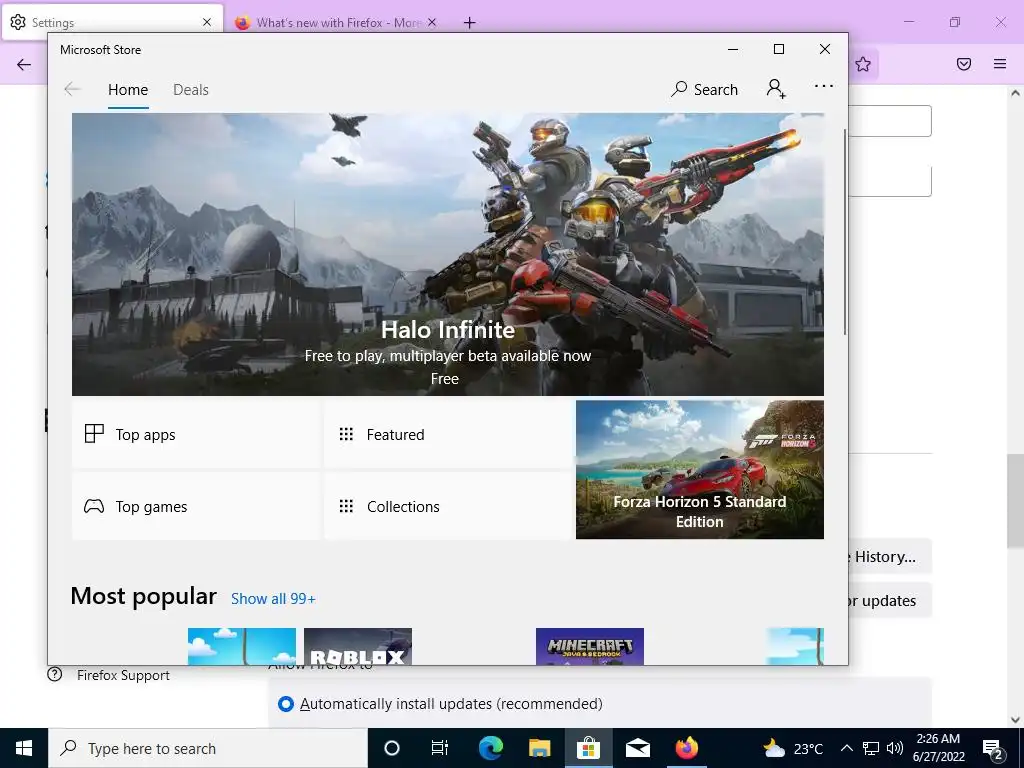
Task: Open Windows Start menu
Action: point(24,748)
